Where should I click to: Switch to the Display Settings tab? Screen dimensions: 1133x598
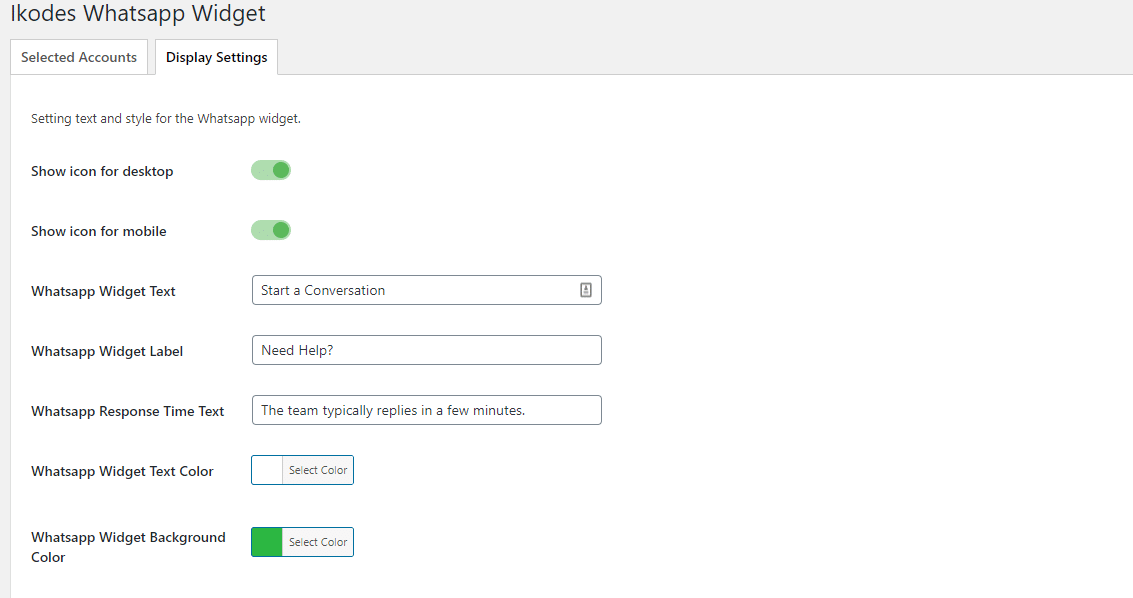pyautogui.click(x=216, y=57)
